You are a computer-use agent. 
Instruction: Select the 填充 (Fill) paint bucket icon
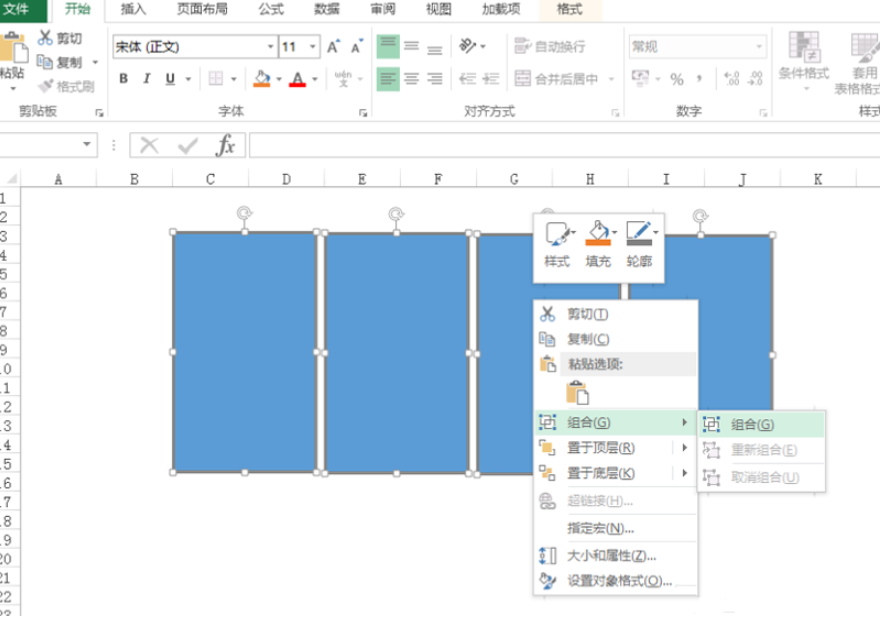[x=596, y=234]
